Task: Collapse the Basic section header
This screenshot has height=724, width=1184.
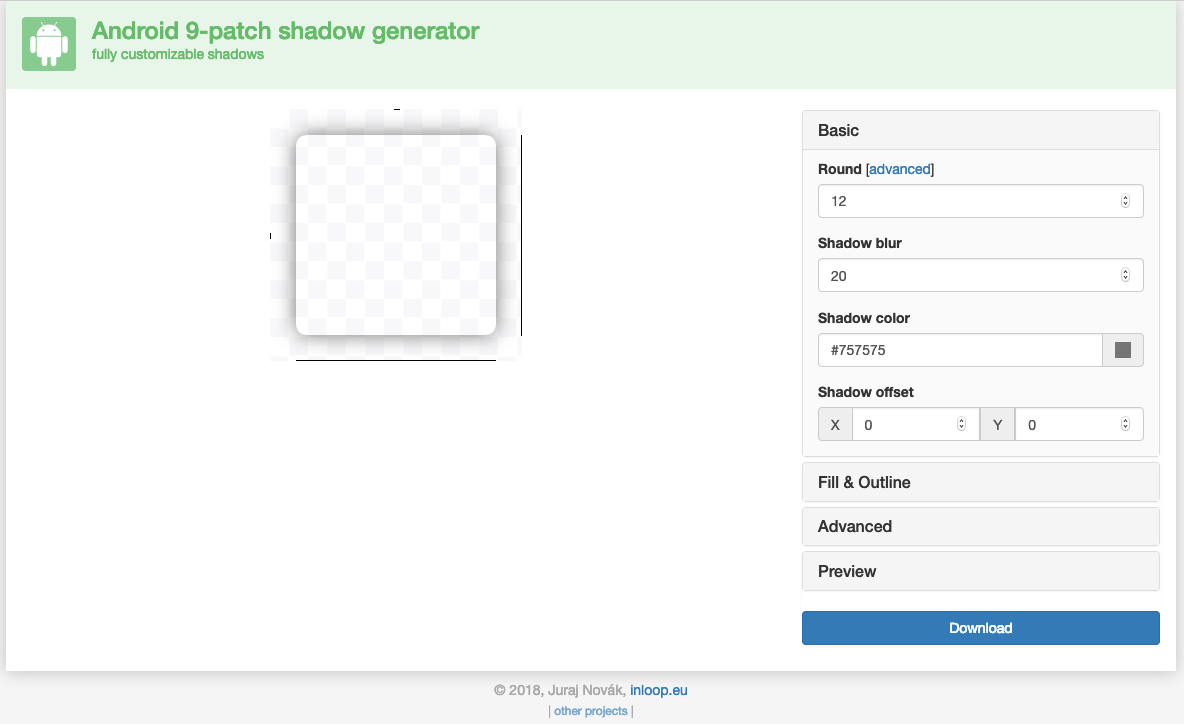Action: point(980,130)
